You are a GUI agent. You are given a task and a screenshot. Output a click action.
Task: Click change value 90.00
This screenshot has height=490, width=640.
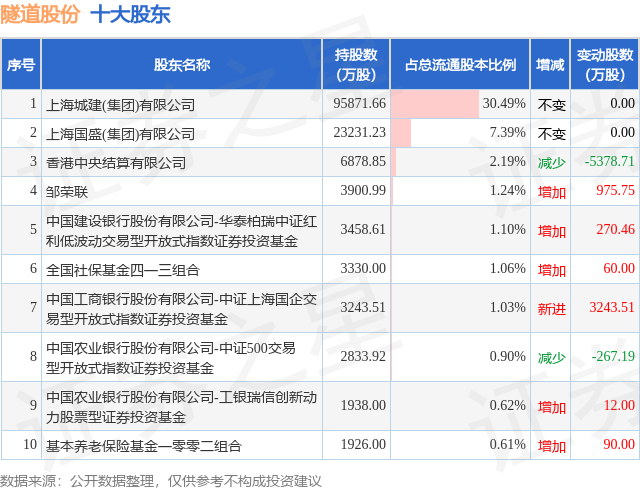619,444
